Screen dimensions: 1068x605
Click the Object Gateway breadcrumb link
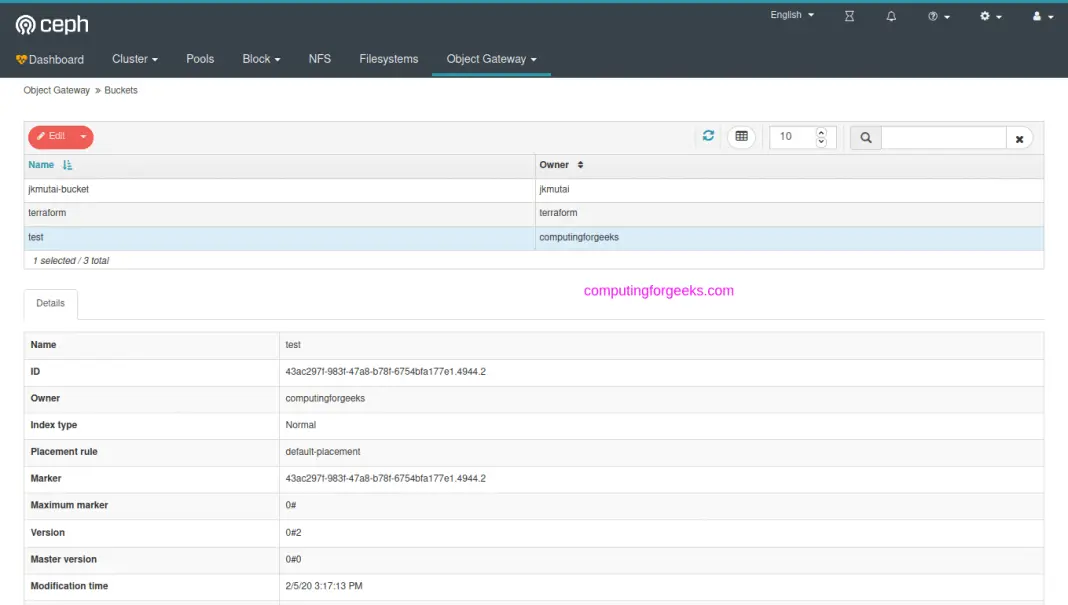point(56,90)
